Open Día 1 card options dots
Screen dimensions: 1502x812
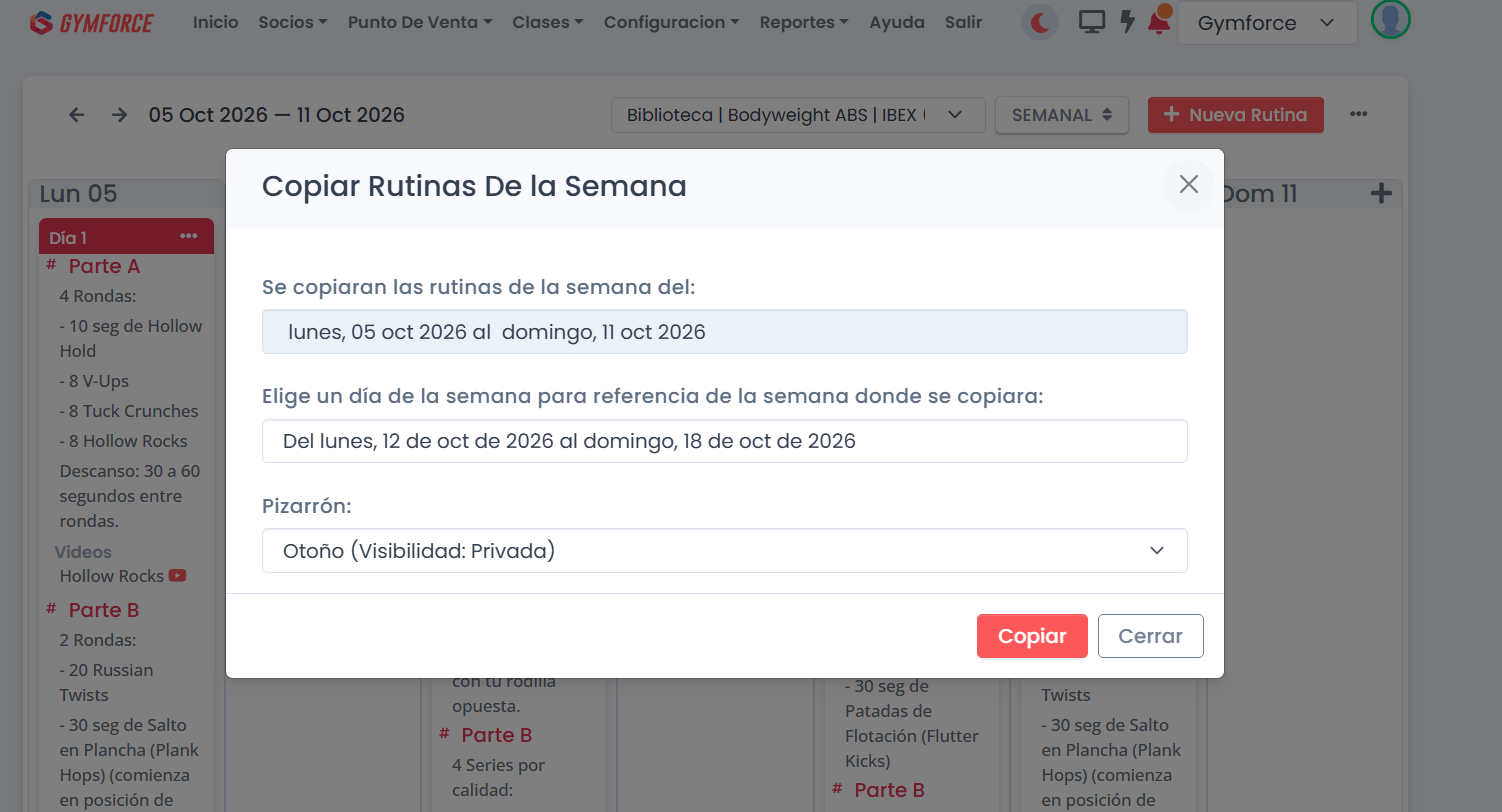[189, 236]
